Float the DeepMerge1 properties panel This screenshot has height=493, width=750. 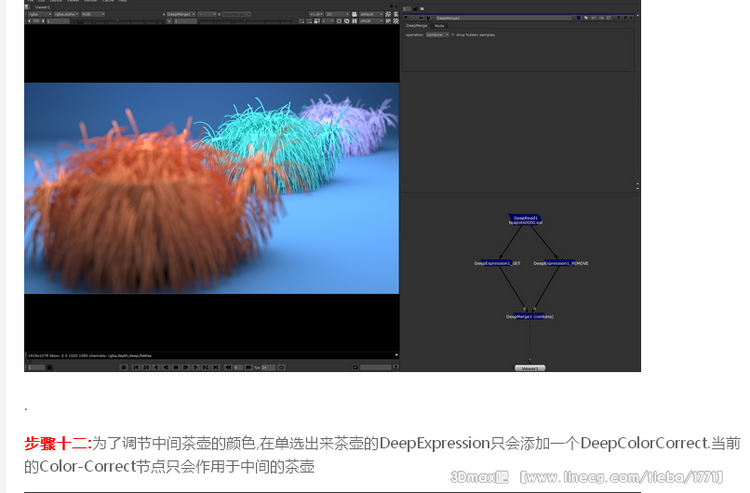(x=625, y=18)
